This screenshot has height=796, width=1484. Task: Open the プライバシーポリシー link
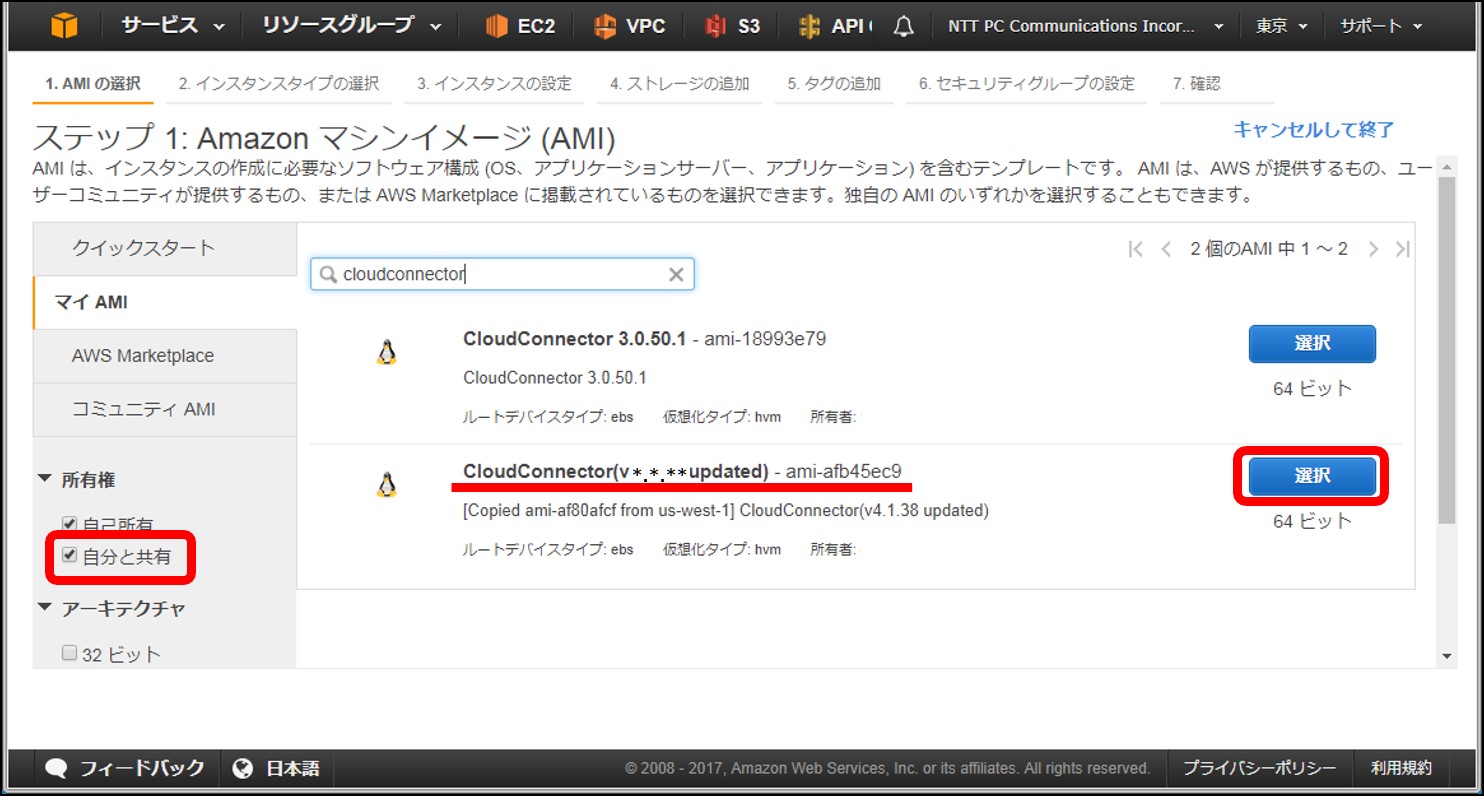click(x=1260, y=768)
